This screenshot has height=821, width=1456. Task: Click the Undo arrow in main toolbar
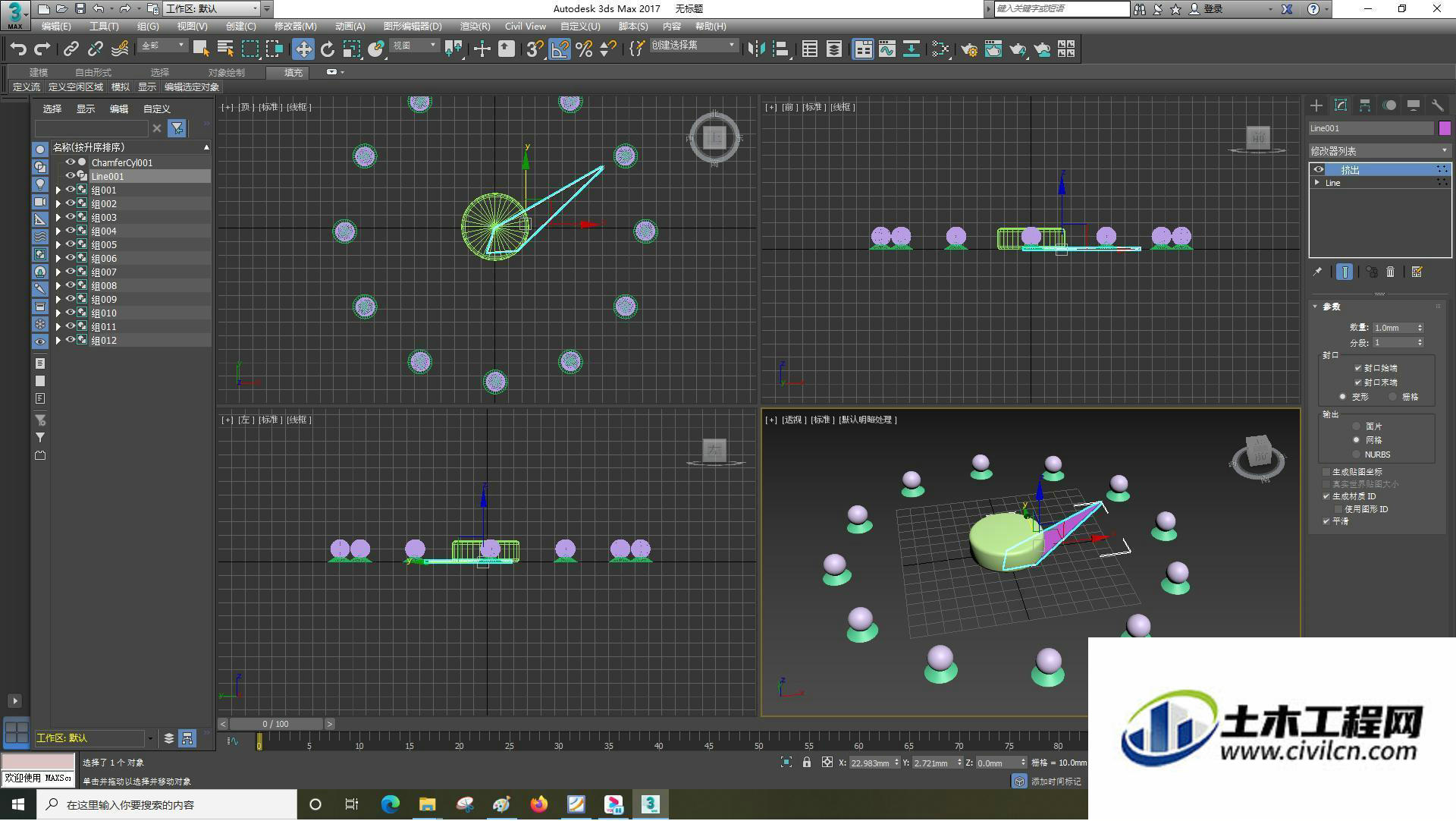tap(18, 49)
